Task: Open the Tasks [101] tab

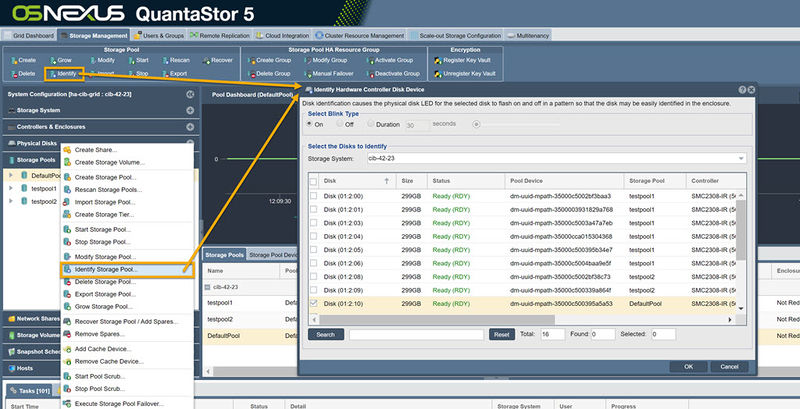Action: [x=30, y=391]
